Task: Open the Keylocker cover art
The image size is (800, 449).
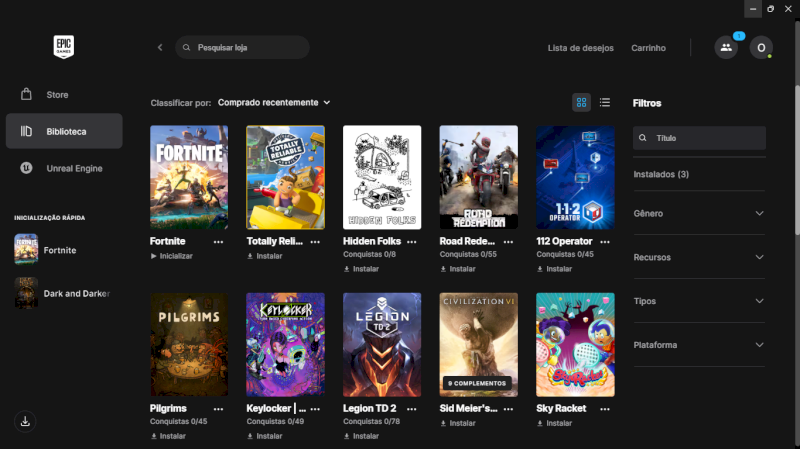Action: click(x=285, y=345)
